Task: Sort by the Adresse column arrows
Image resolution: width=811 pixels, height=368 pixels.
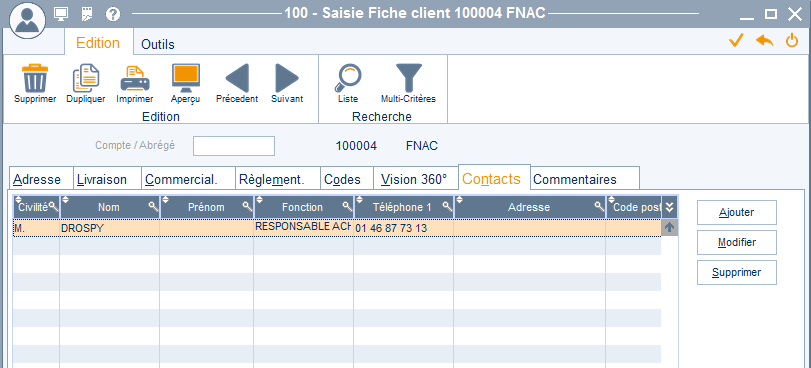Action: [x=460, y=200]
